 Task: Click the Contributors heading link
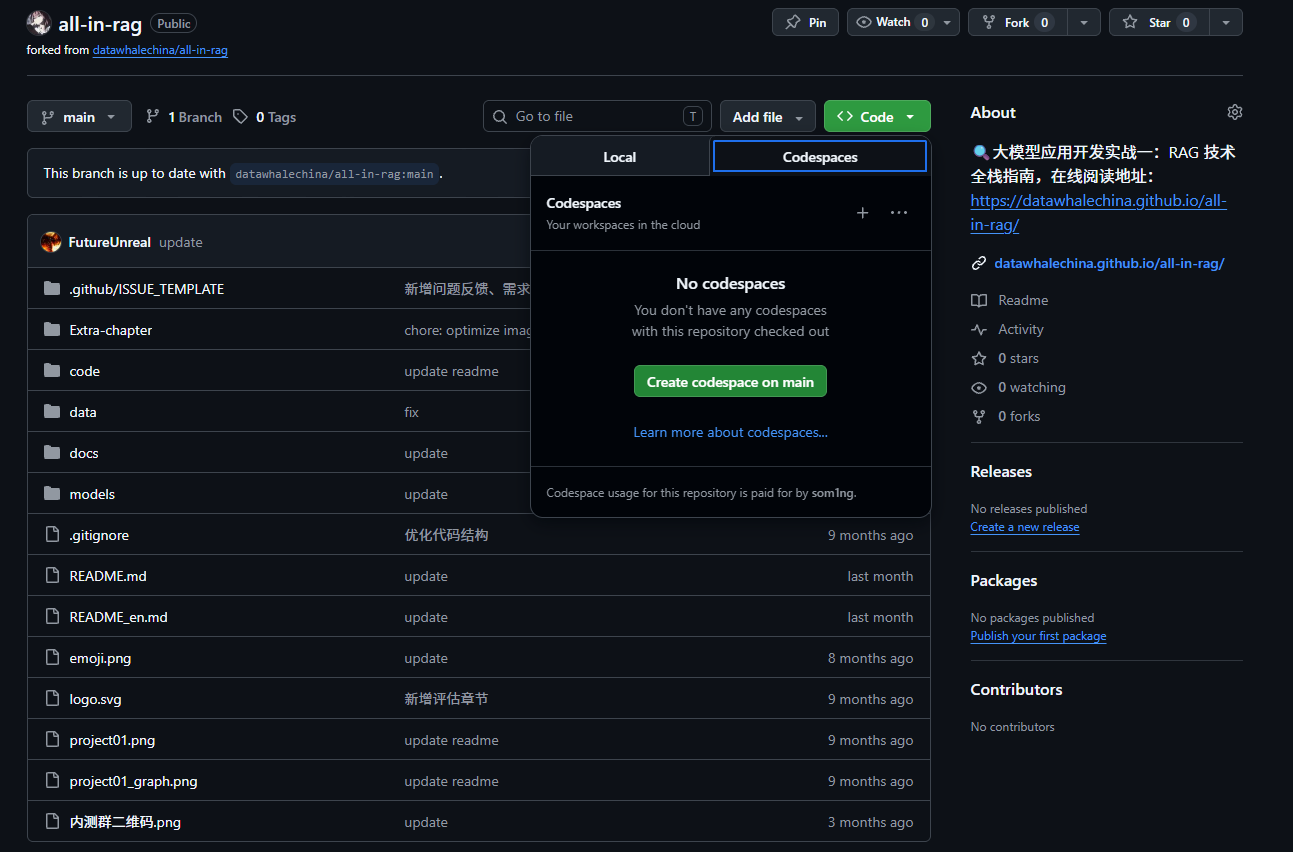1016,690
